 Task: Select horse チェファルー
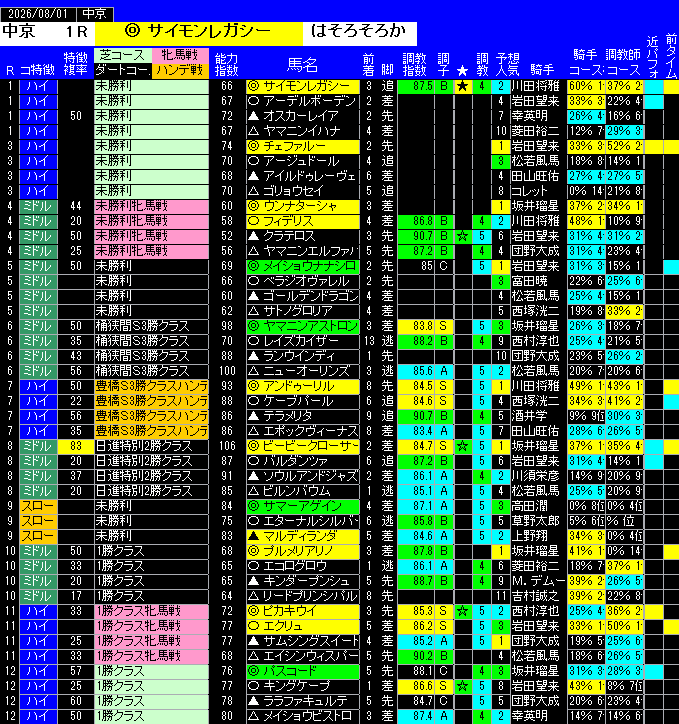tap(303, 146)
